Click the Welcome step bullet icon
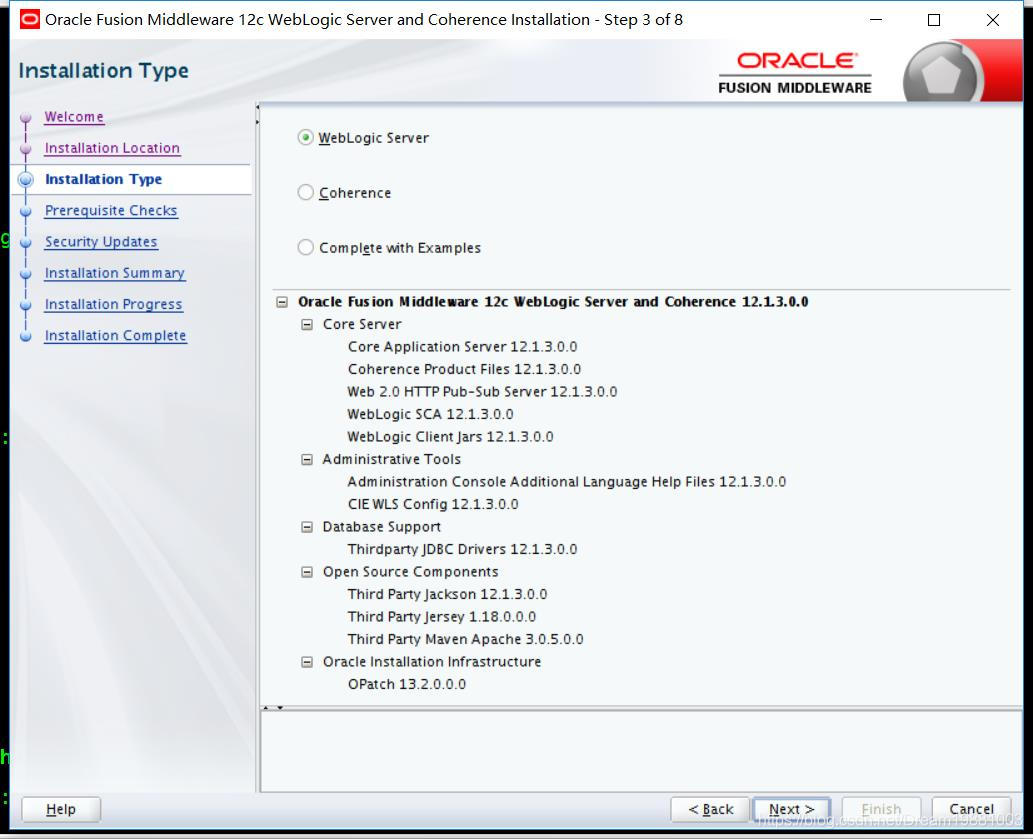This screenshot has height=839, width=1033. click(x=26, y=118)
